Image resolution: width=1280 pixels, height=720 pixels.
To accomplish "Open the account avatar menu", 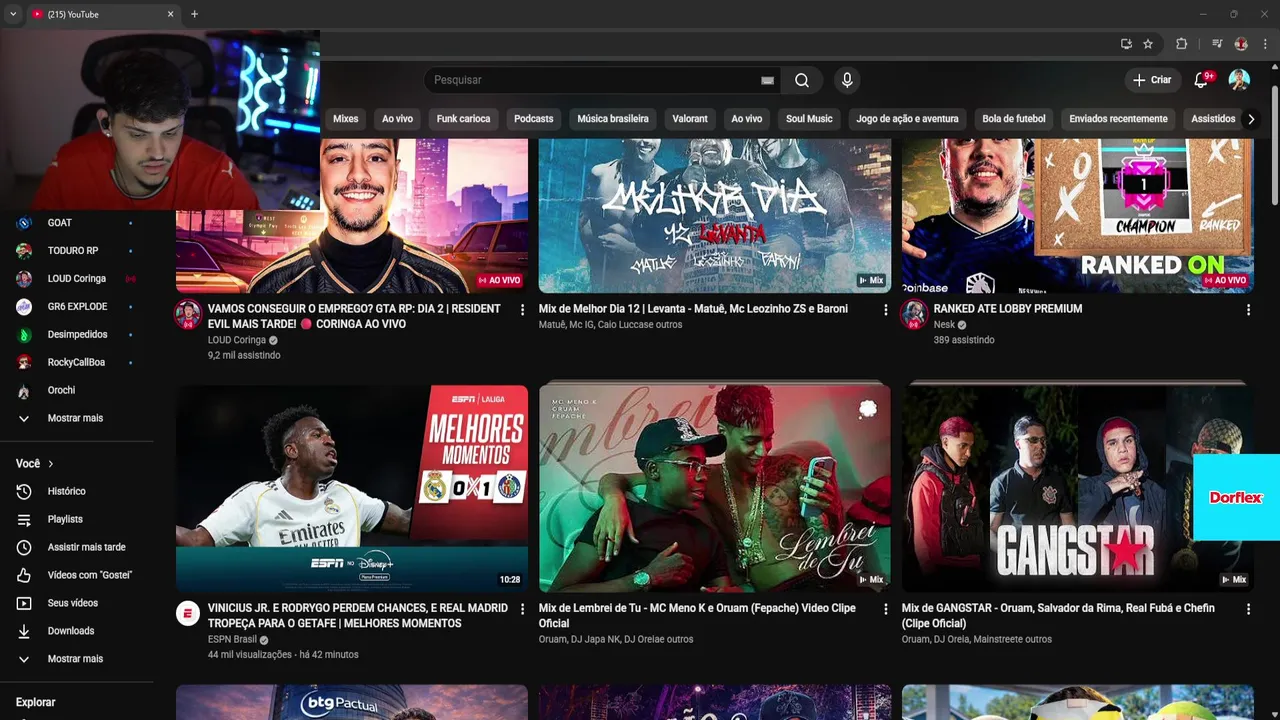I will click(x=1239, y=80).
